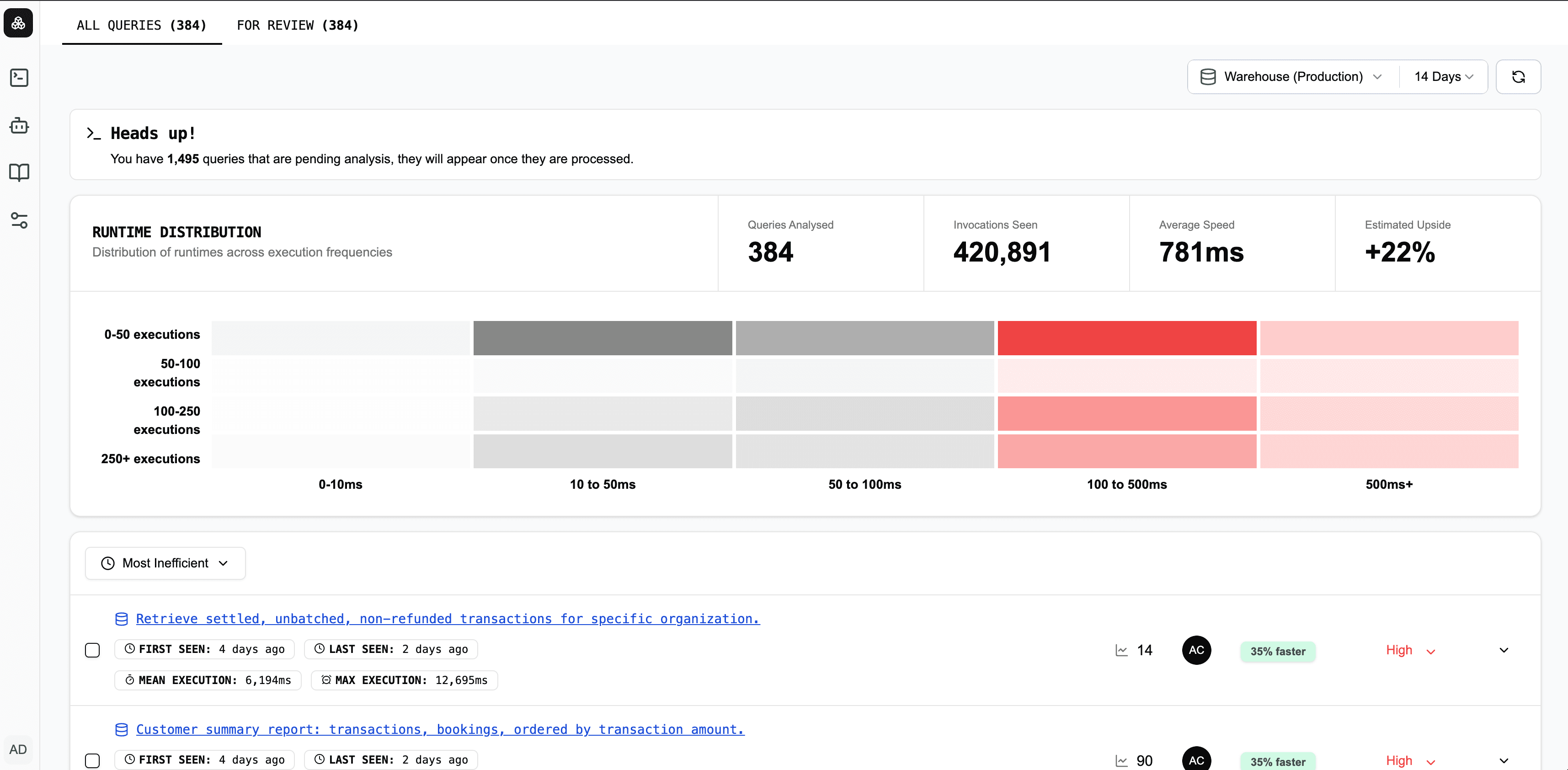Image resolution: width=1568 pixels, height=770 pixels.
Task: Open the settings sliders icon in sidebar
Action: (x=19, y=221)
